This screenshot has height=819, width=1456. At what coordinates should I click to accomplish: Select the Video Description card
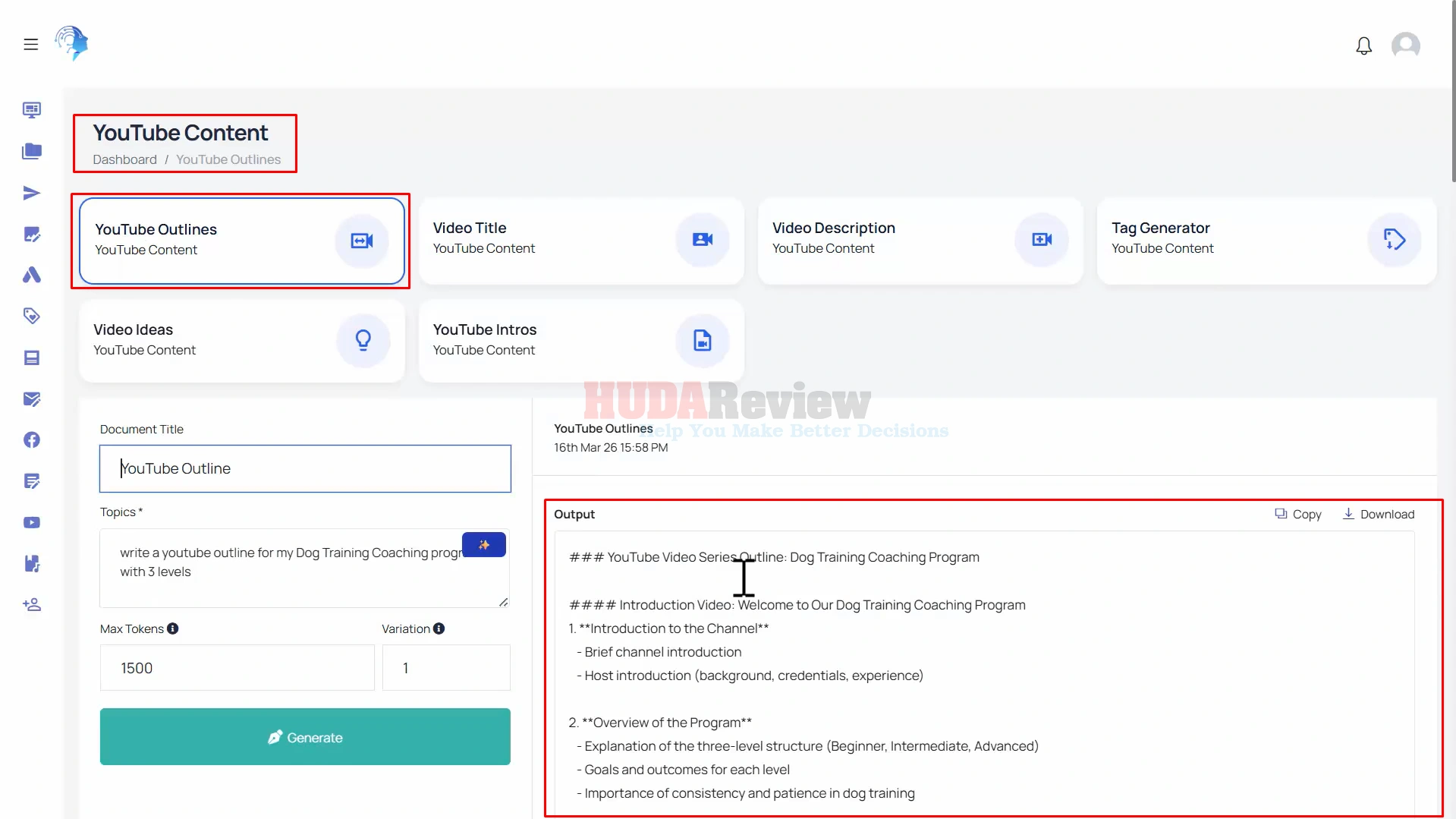coord(920,241)
